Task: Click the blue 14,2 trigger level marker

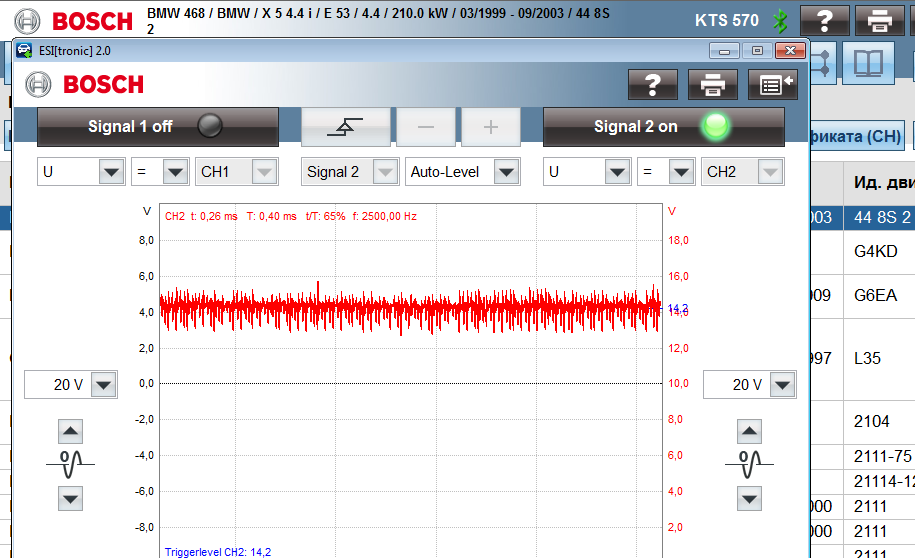Action: coord(677,308)
